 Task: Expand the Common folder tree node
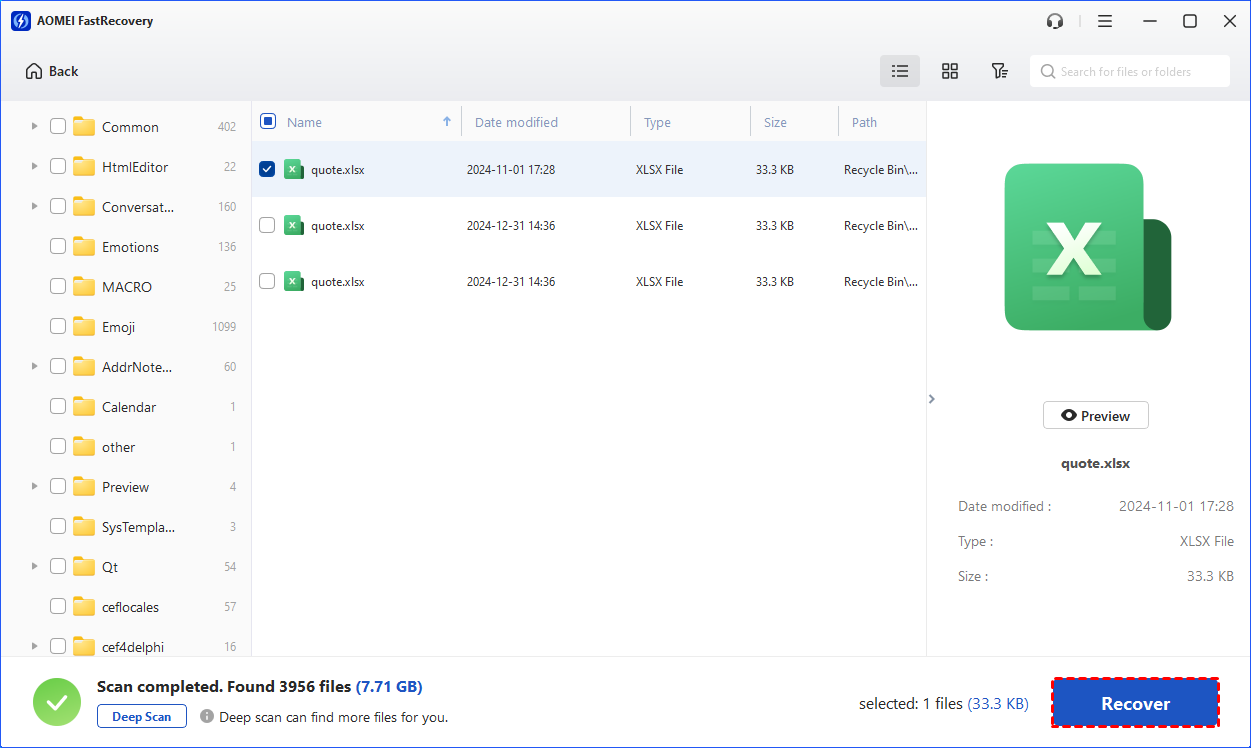[35, 126]
